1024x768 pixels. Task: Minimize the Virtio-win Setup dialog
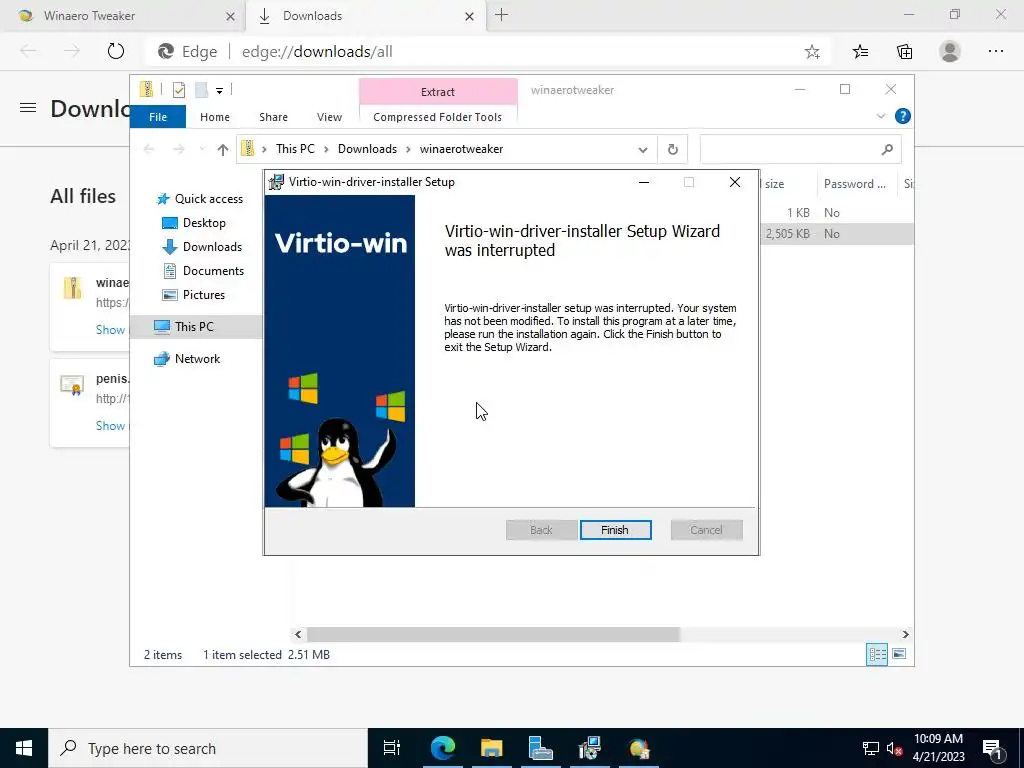(x=644, y=182)
